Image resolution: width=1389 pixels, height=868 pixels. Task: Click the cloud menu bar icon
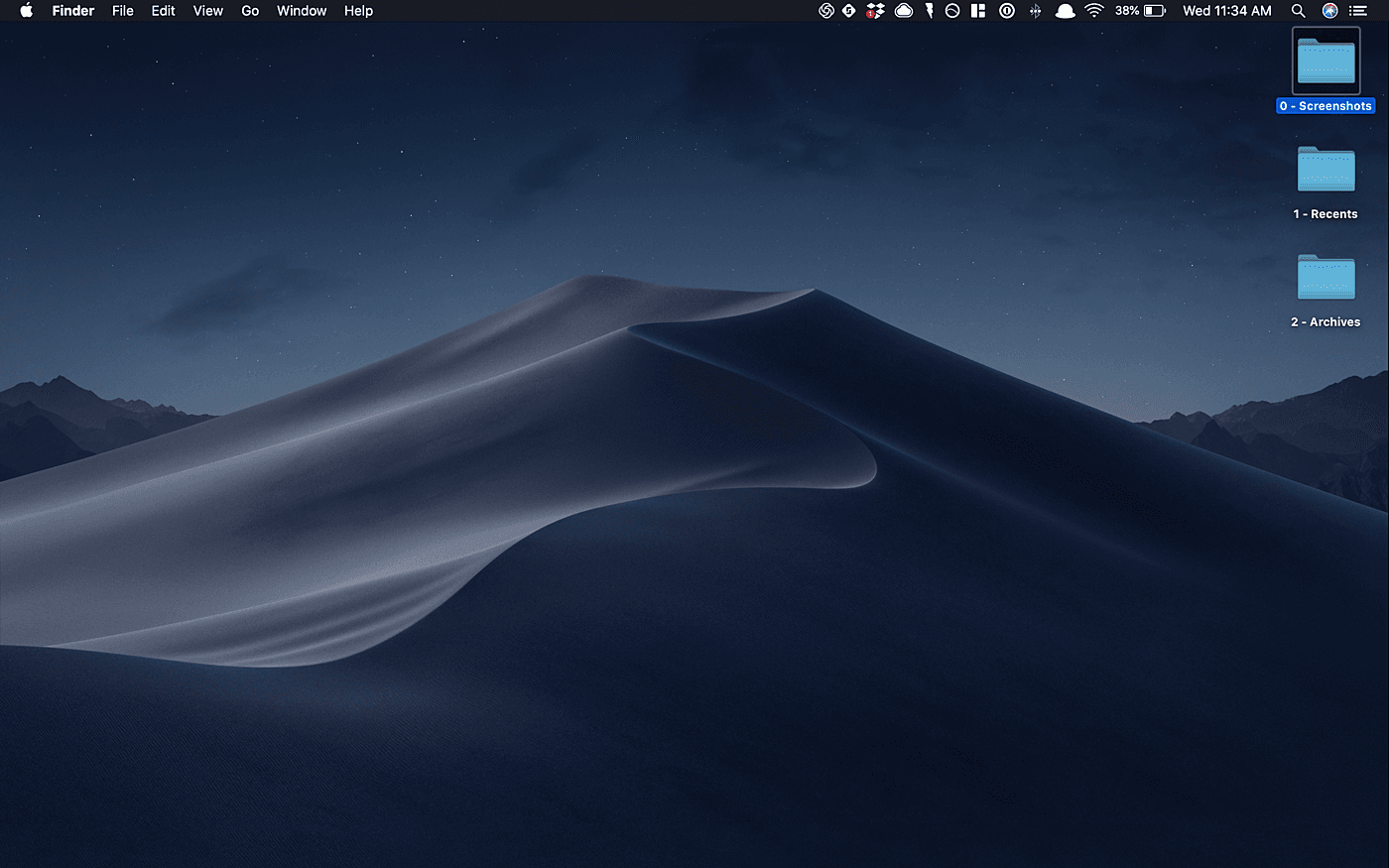click(904, 11)
